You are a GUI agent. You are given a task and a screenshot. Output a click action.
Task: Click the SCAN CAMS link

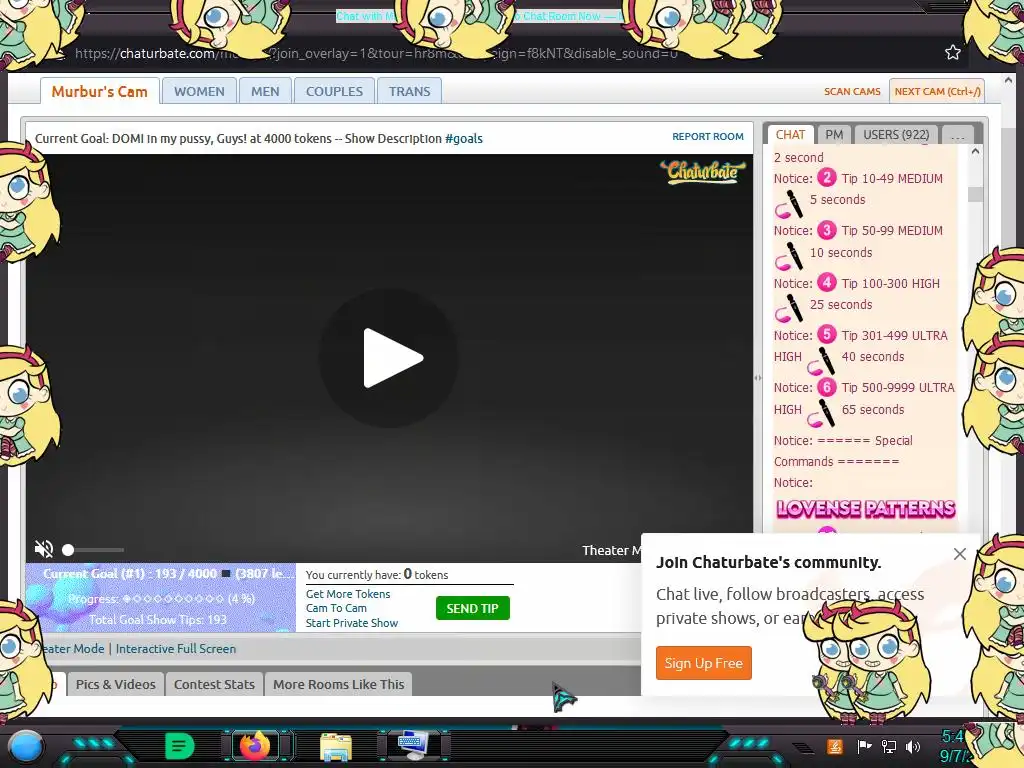pos(852,91)
